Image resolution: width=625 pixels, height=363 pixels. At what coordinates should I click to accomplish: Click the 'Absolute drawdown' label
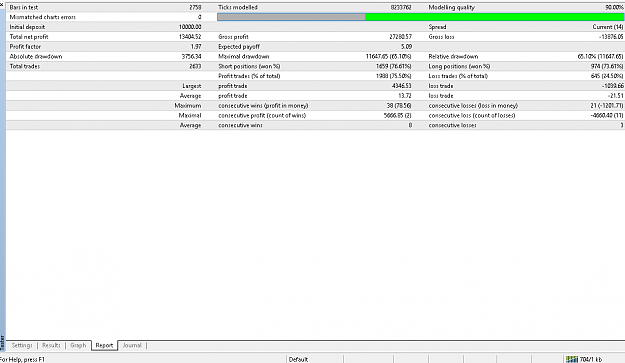36,57
